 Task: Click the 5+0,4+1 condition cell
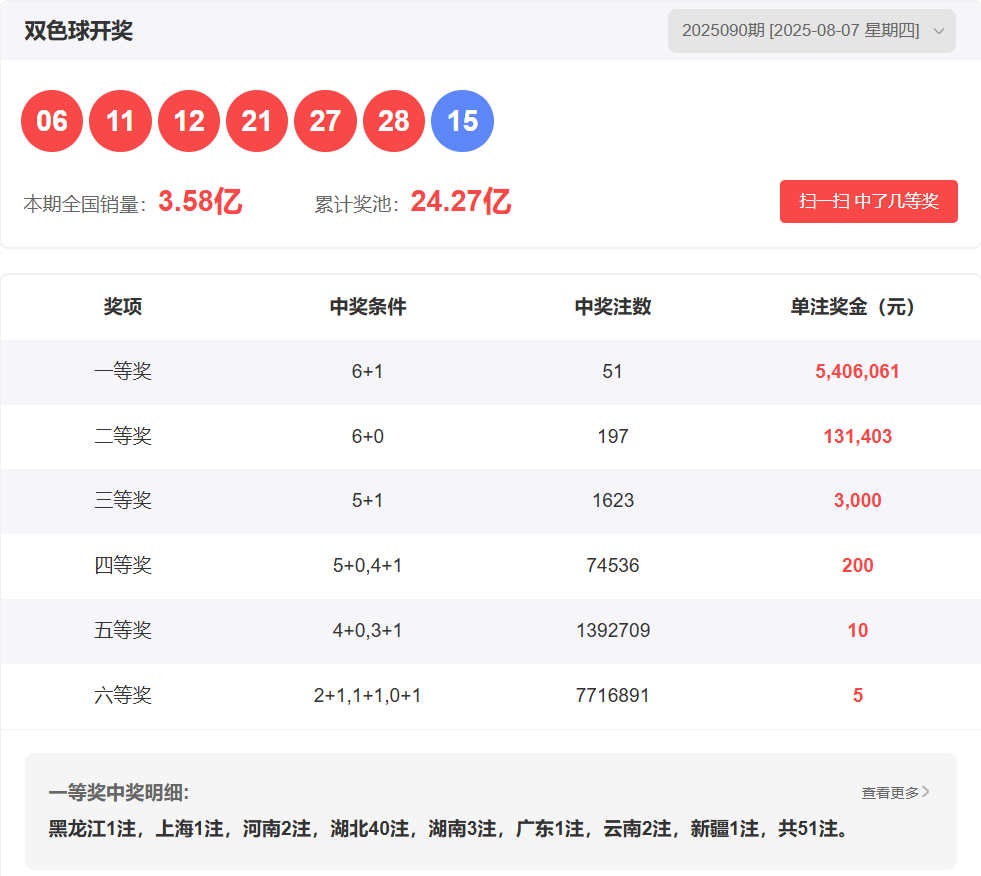pos(367,566)
